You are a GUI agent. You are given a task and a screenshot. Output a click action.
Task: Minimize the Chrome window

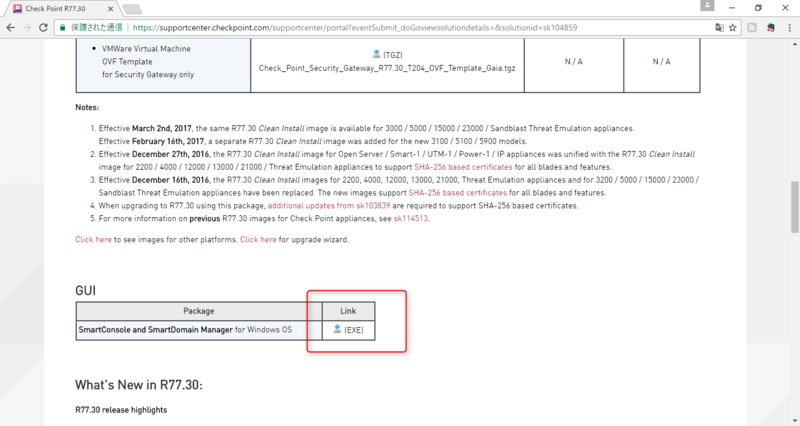pyautogui.click(x=732, y=8)
